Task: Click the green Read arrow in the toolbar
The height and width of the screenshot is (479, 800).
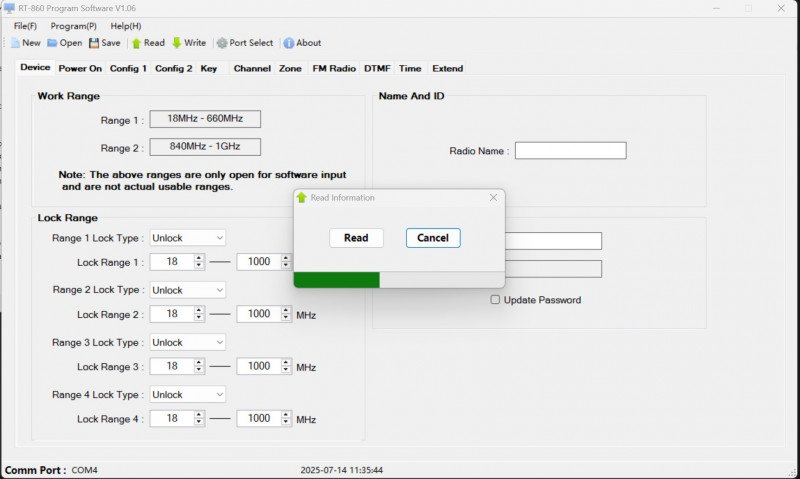Action: click(136, 43)
